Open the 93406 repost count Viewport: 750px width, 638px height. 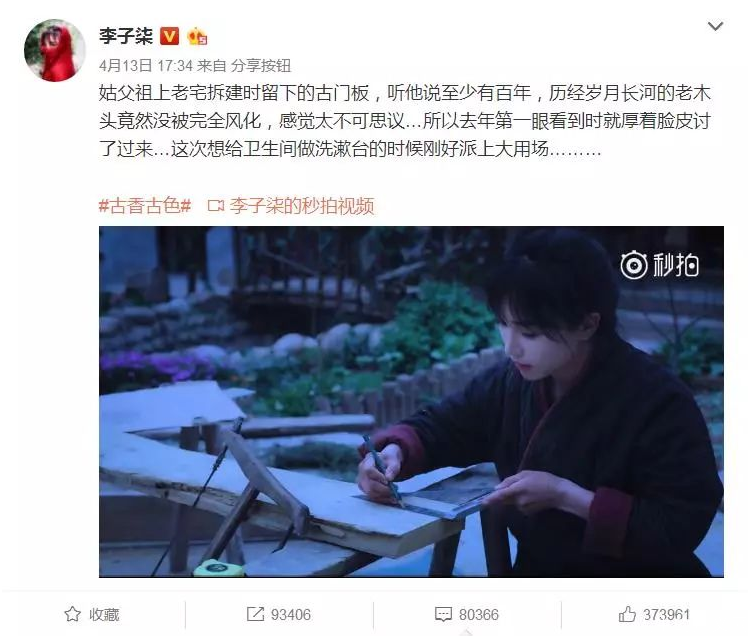point(291,615)
